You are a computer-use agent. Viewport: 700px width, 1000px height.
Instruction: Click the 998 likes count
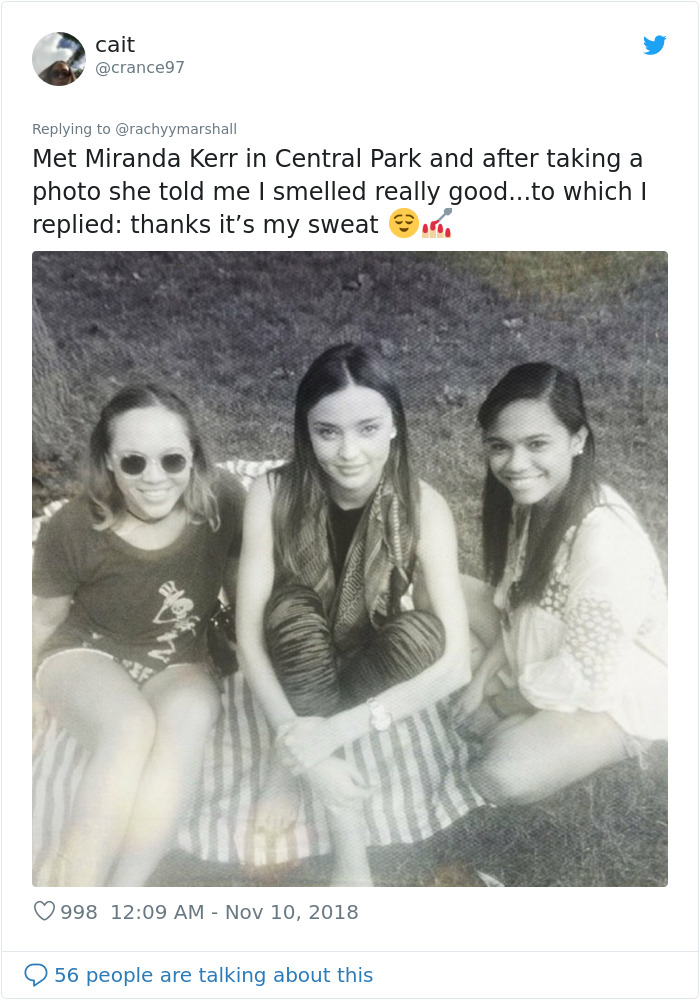[x=78, y=912]
